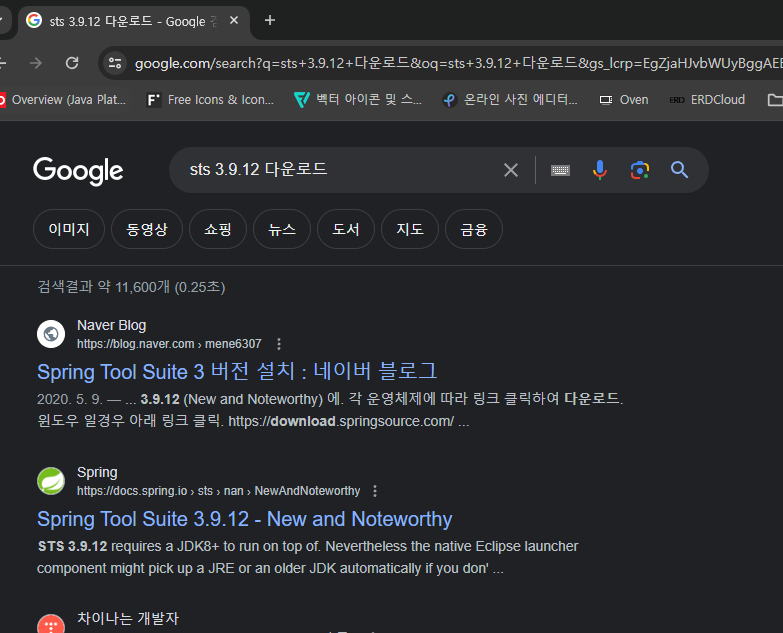The width and height of the screenshot is (783, 633).
Task: Filter results by 금융
Action: (473, 229)
